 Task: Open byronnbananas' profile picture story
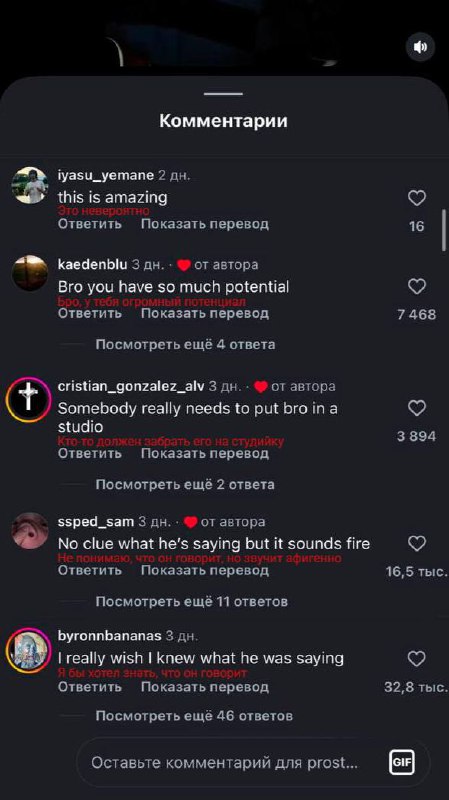click(x=29, y=650)
